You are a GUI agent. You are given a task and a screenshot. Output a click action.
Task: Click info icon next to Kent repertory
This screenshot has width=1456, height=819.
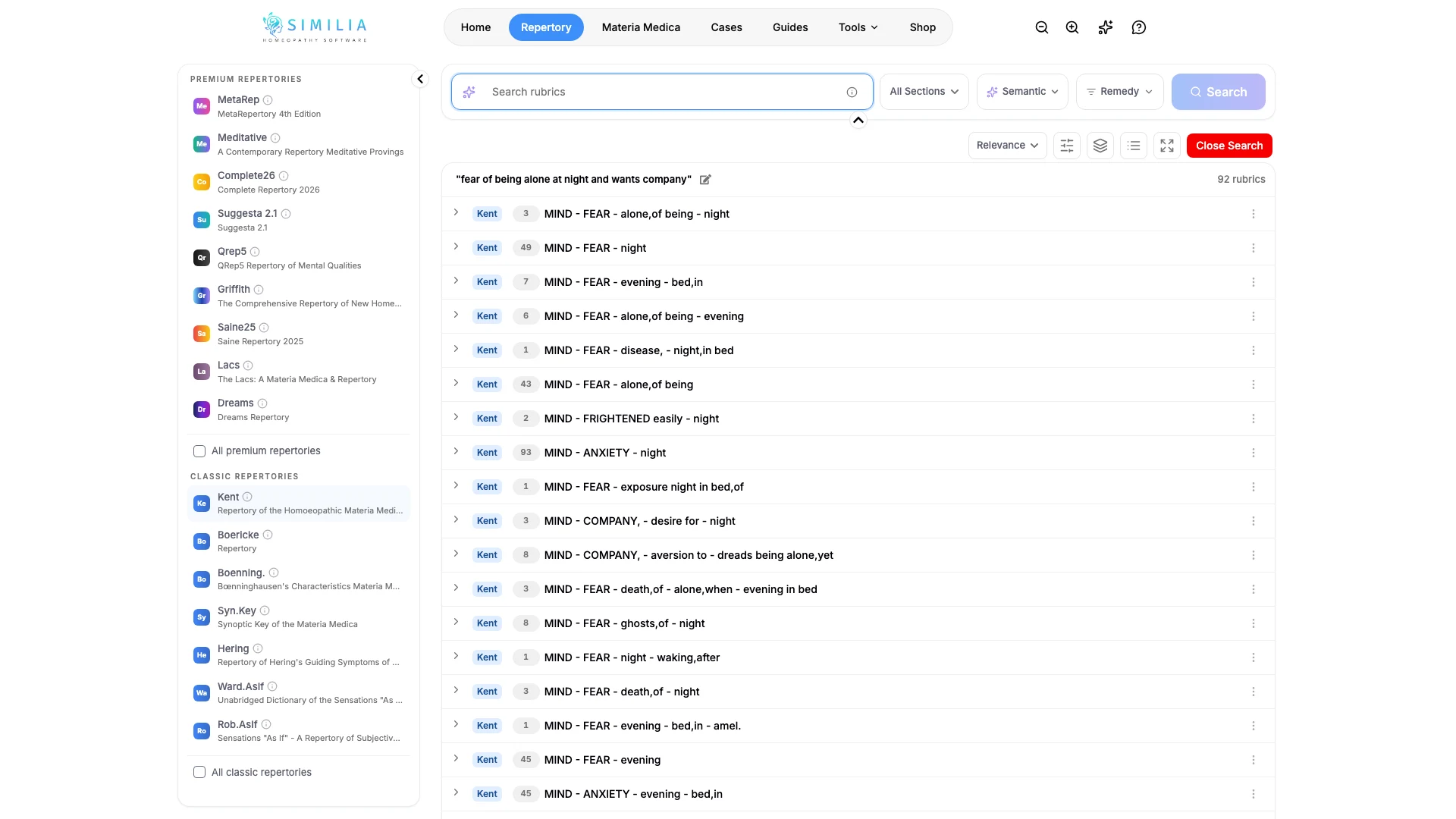tap(247, 497)
